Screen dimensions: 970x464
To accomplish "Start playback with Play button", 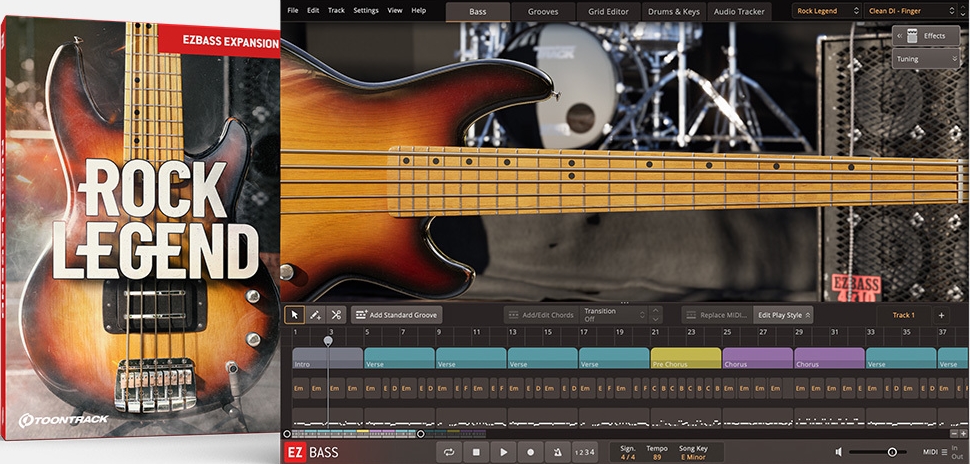I will tap(504, 452).
